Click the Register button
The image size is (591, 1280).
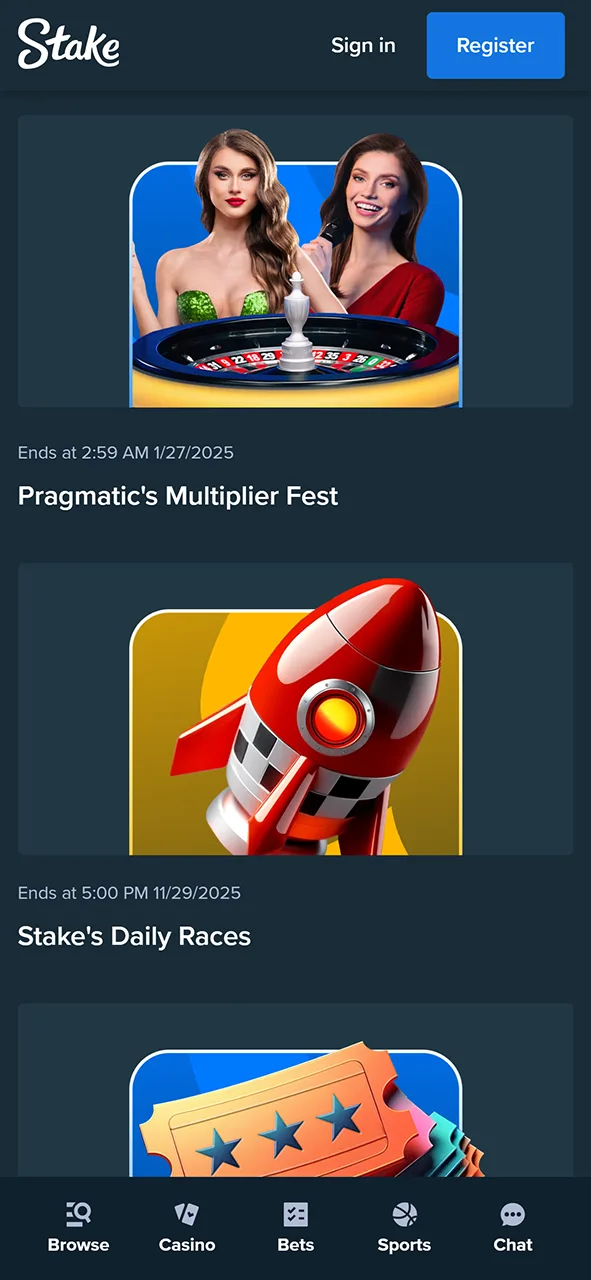tap(496, 45)
